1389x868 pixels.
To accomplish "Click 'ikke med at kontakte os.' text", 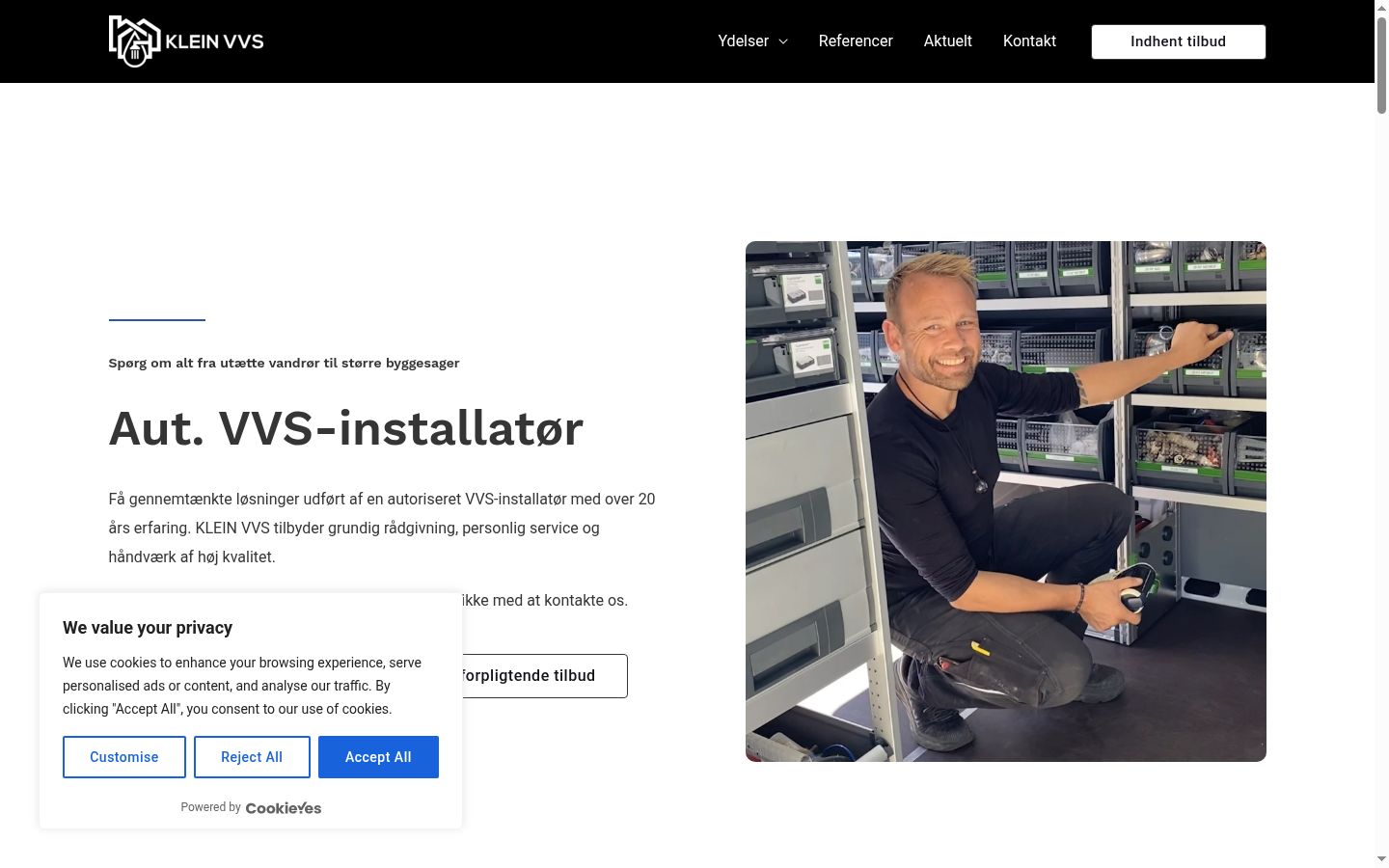I will click(545, 600).
